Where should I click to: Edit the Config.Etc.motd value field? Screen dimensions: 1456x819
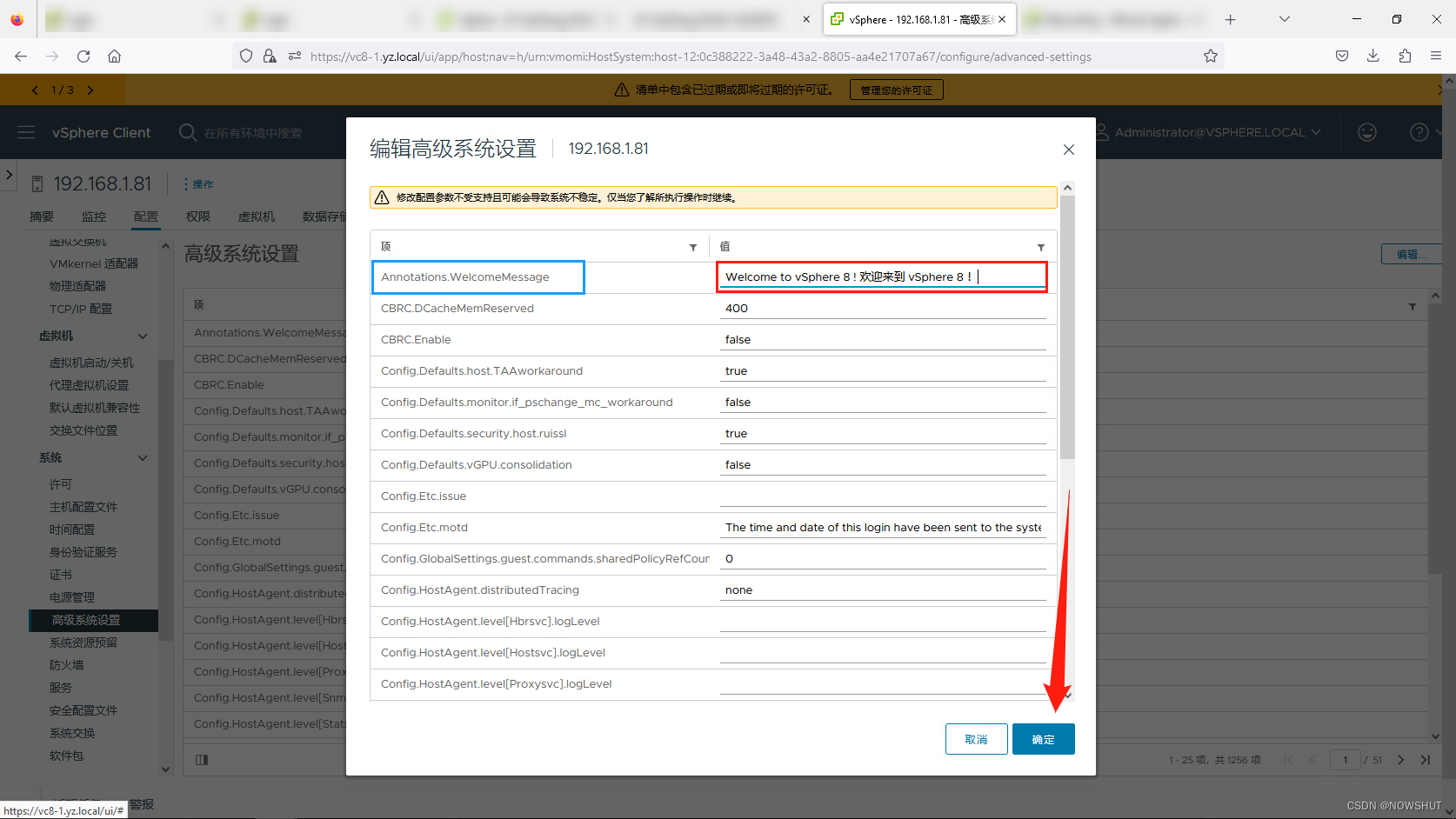point(882,528)
